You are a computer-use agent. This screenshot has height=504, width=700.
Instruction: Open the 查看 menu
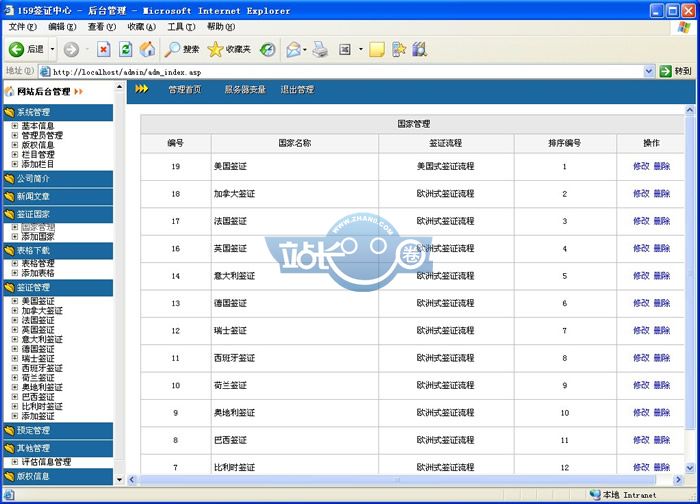click(102, 27)
